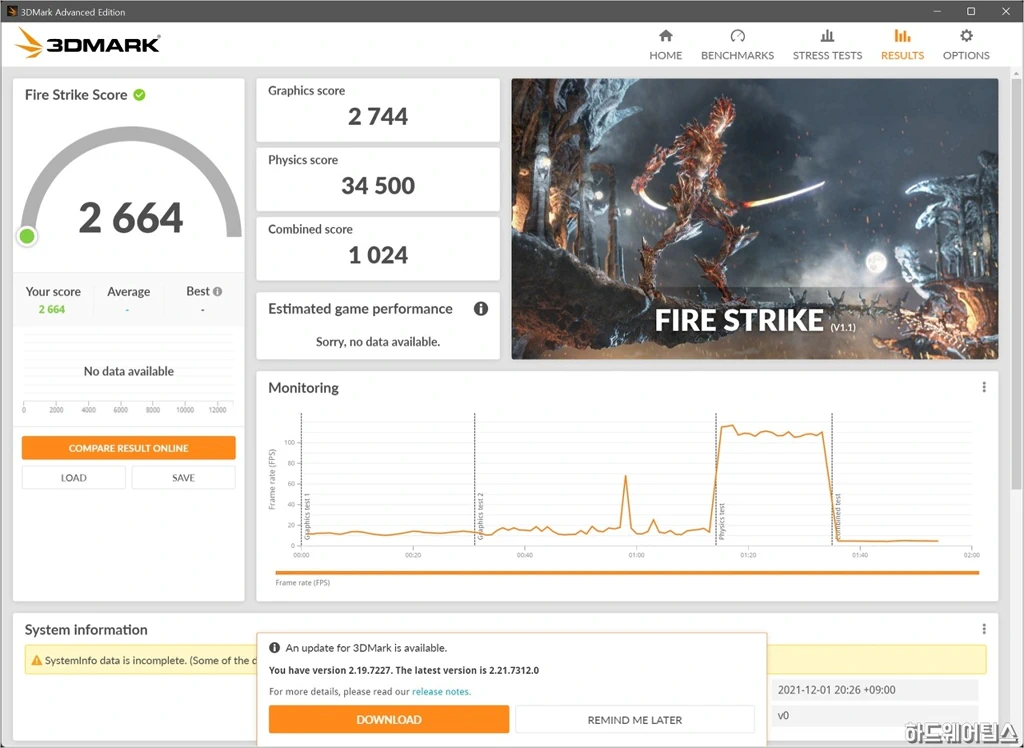This screenshot has height=748, width=1024.
Task: Click main Fire Strike score 2 664
Action: click(x=131, y=218)
